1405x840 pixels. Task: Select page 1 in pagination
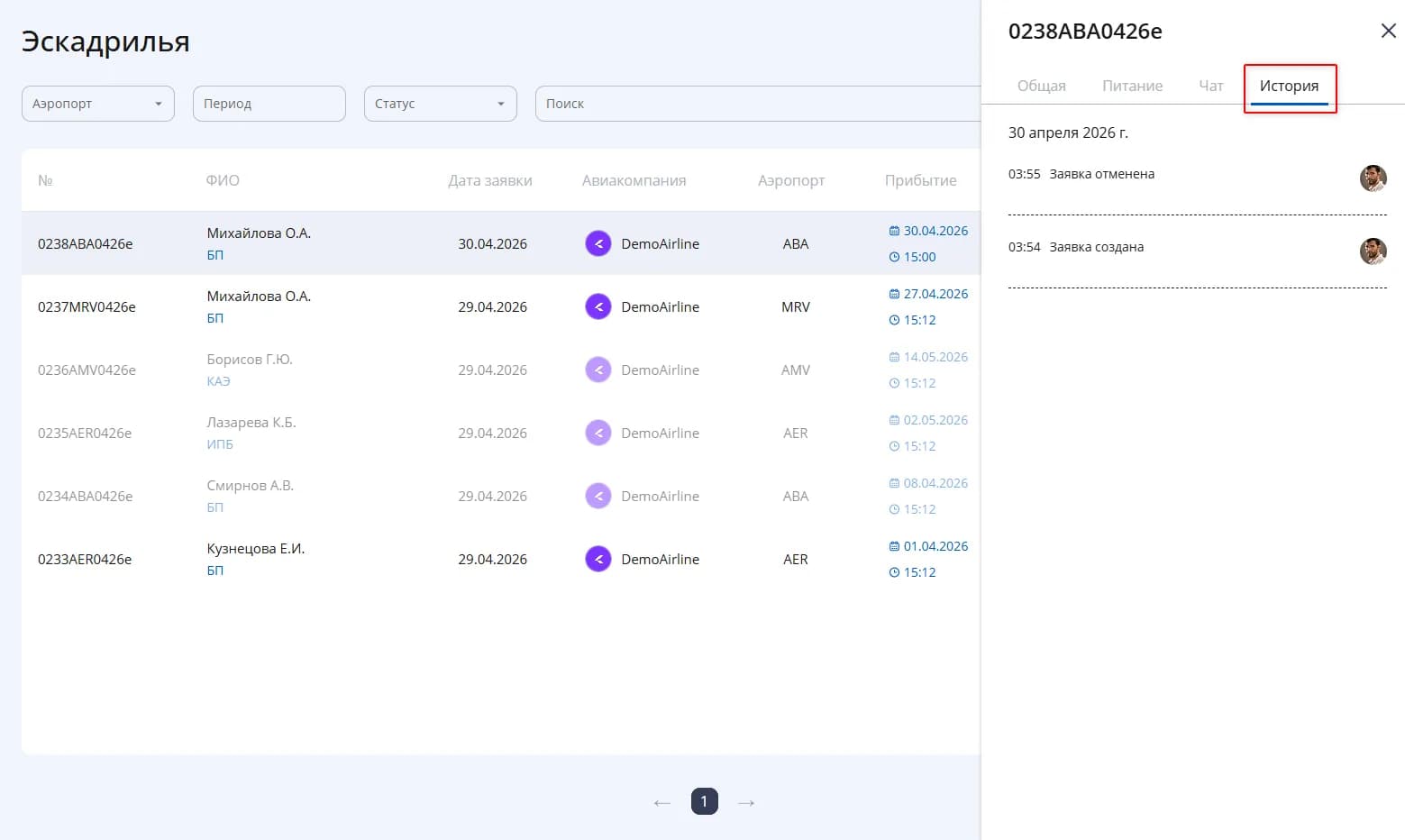pos(705,801)
